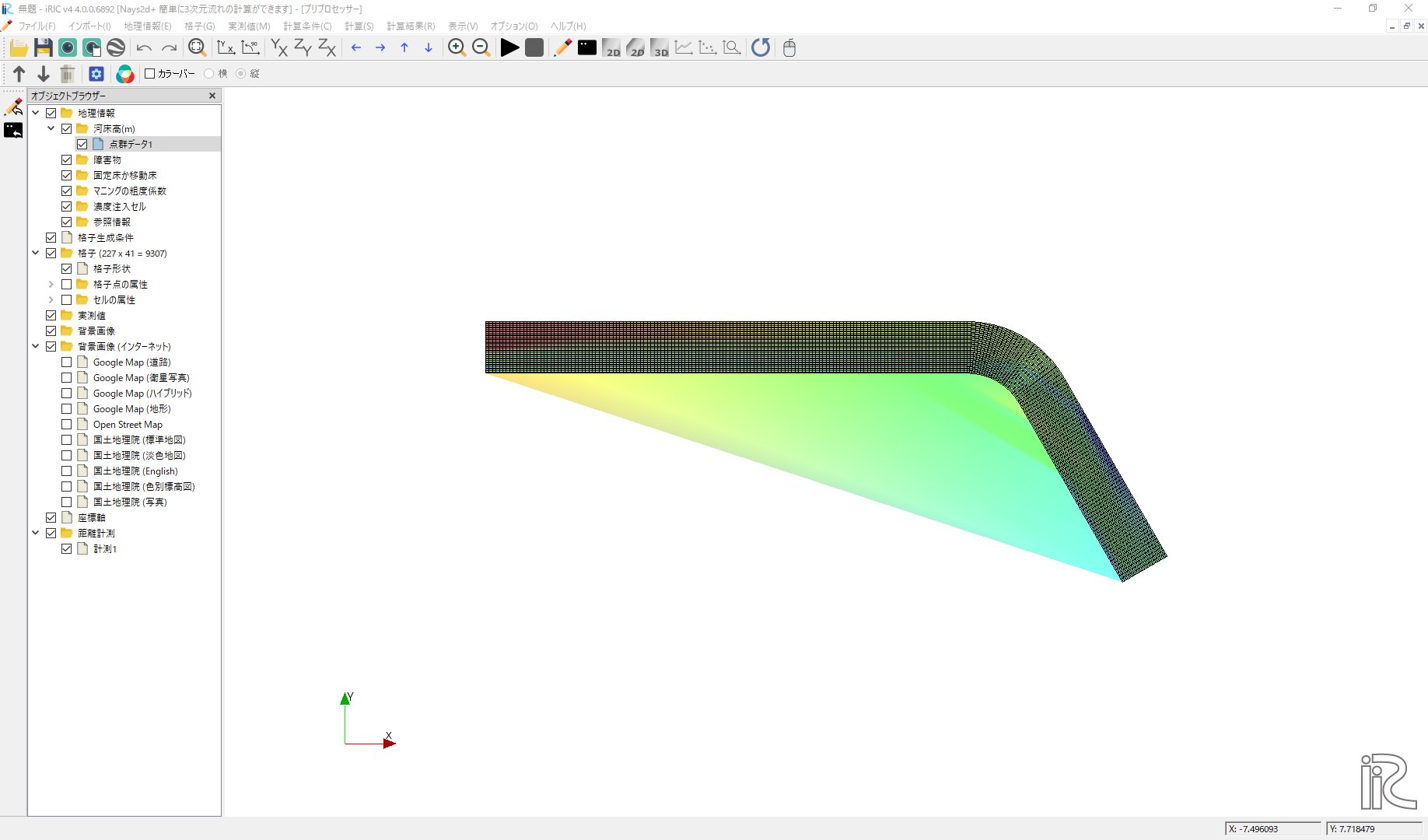Click the Zoom In magnifier icon
This screenshot has width=1428, height=840.
pyautogui.click(x=457, y=48)
